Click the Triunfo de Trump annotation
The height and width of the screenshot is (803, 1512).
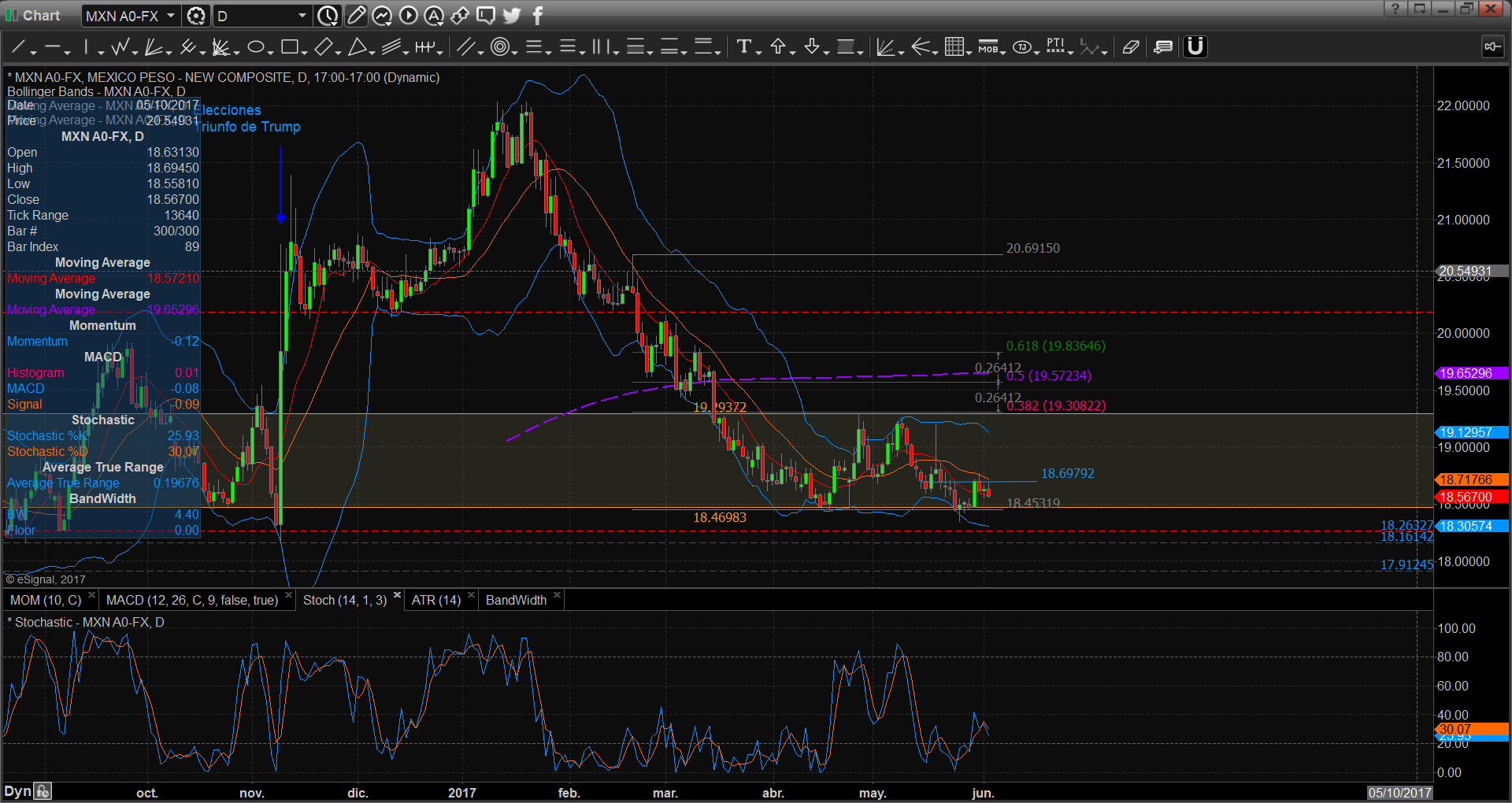249,127
